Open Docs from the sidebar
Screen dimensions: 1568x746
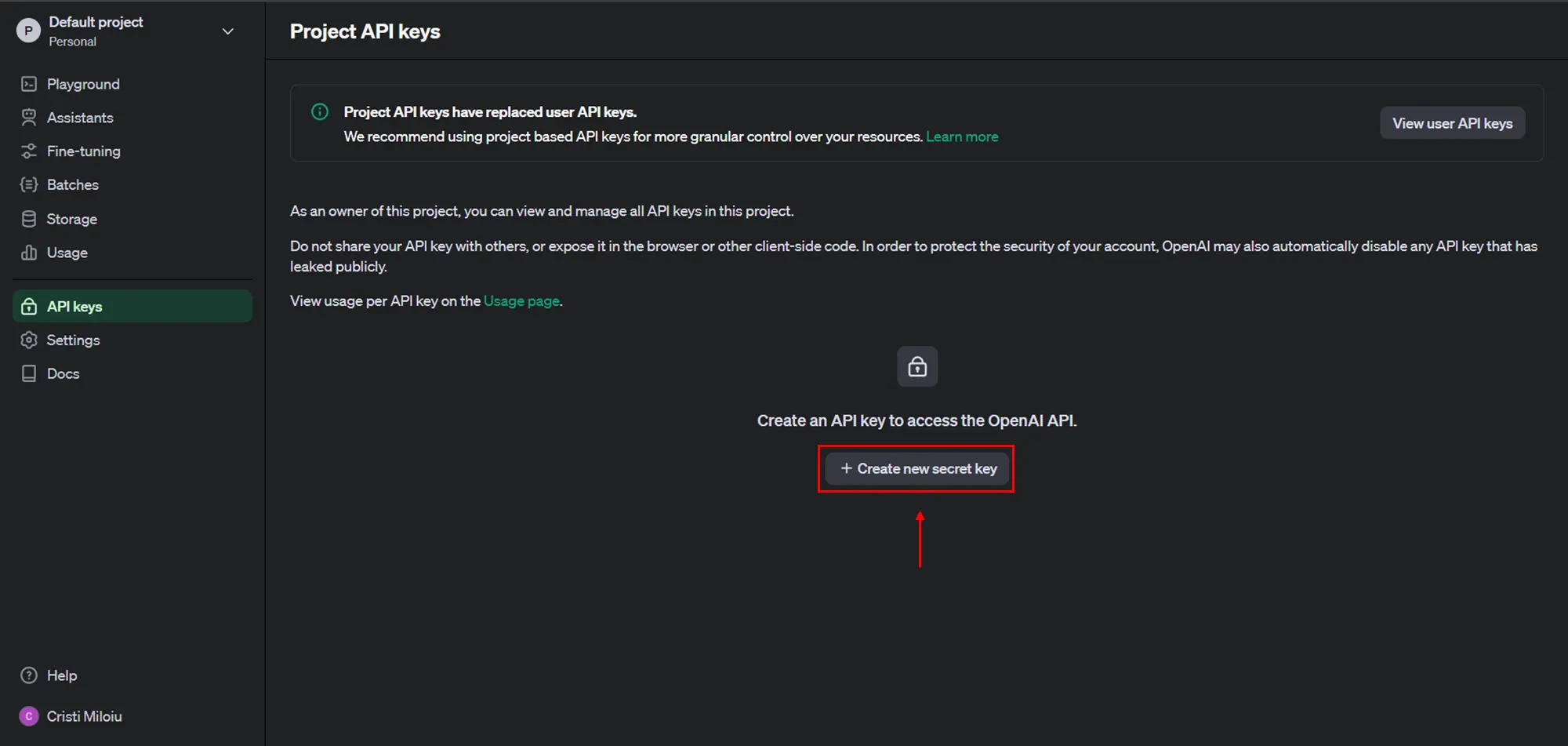tap(132, 373)
